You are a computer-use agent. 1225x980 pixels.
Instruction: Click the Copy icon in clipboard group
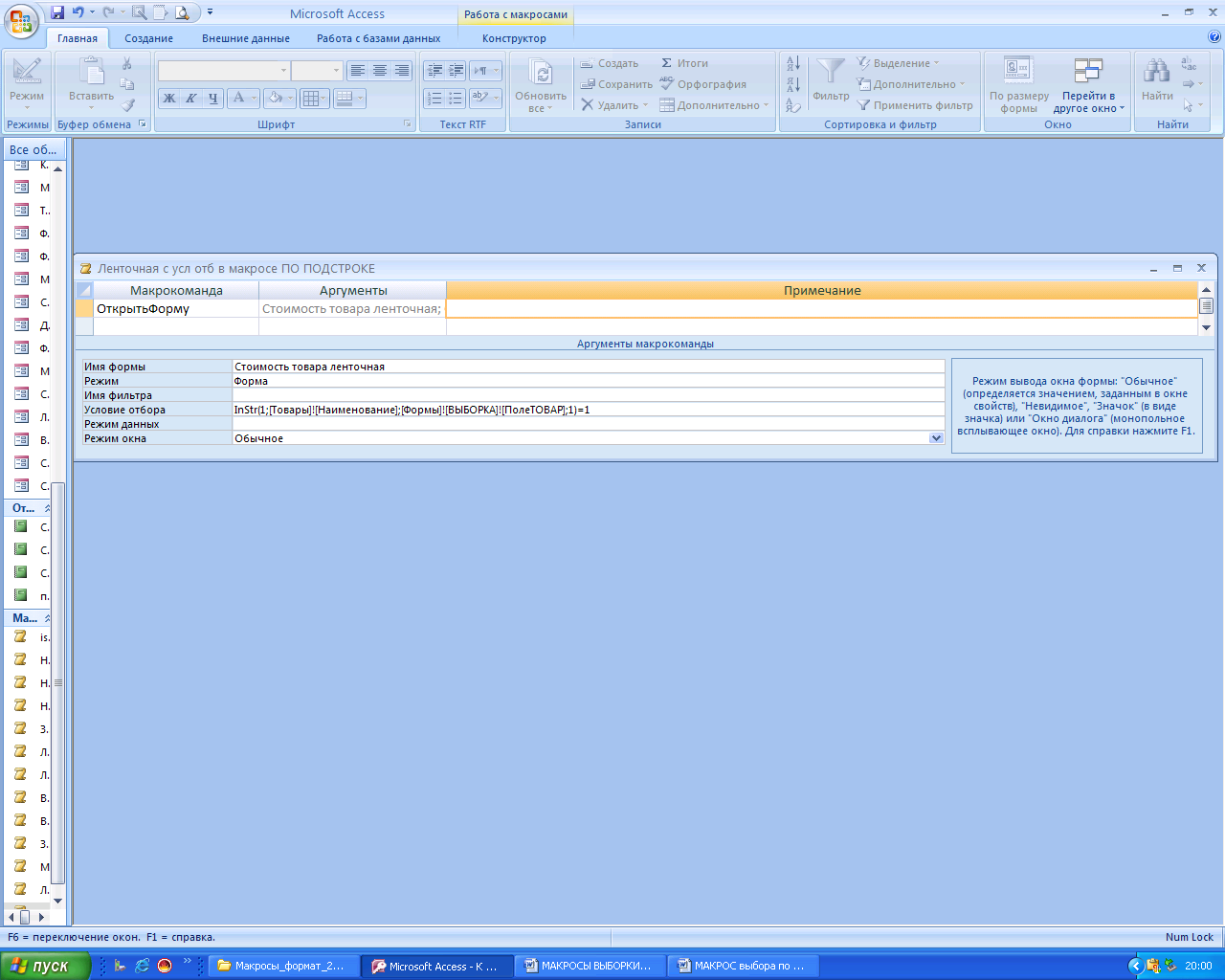tap(127, 84)
